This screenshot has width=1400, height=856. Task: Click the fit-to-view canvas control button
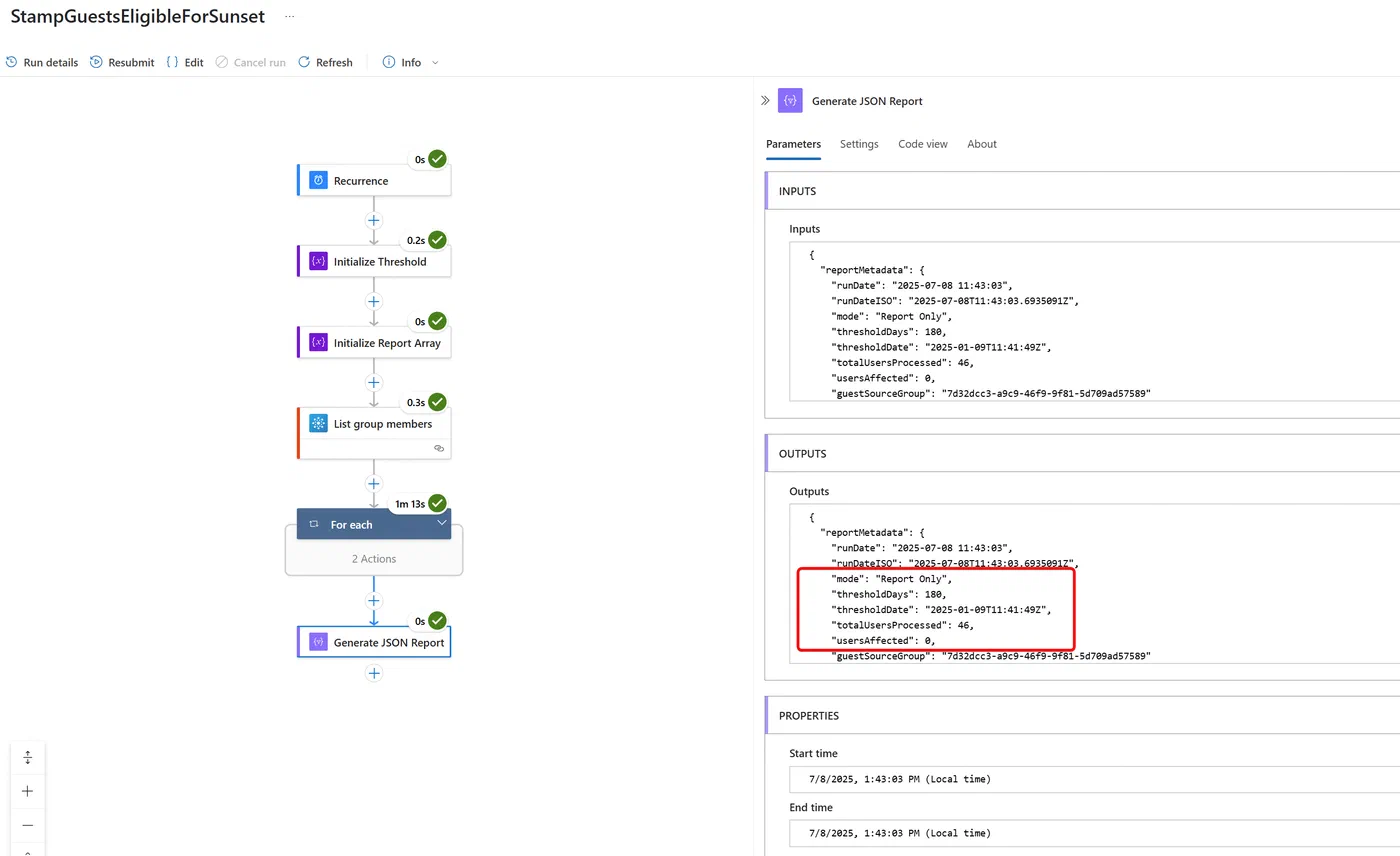click(28, 758)
